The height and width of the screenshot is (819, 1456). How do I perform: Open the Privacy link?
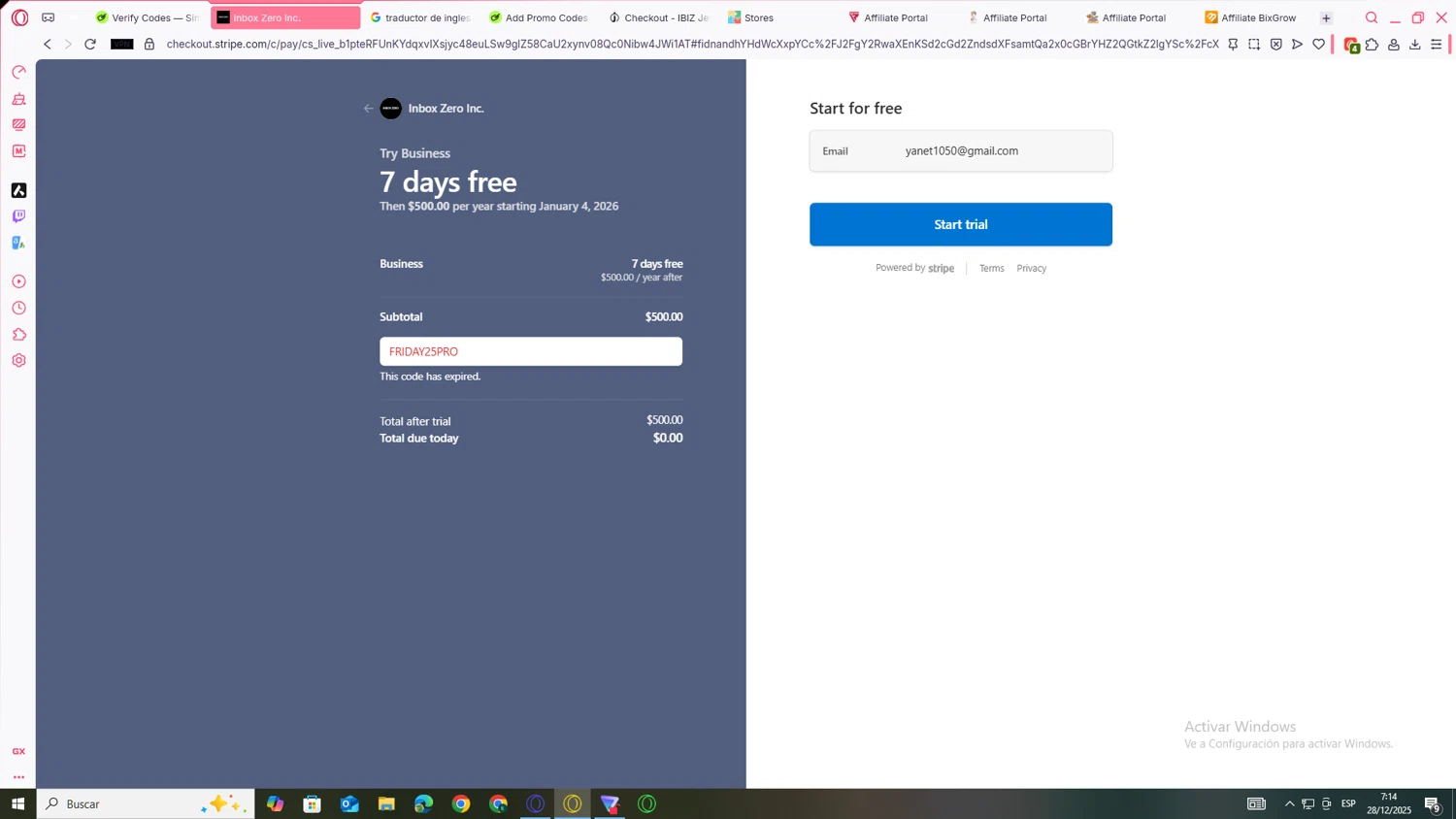(1031, 269)
